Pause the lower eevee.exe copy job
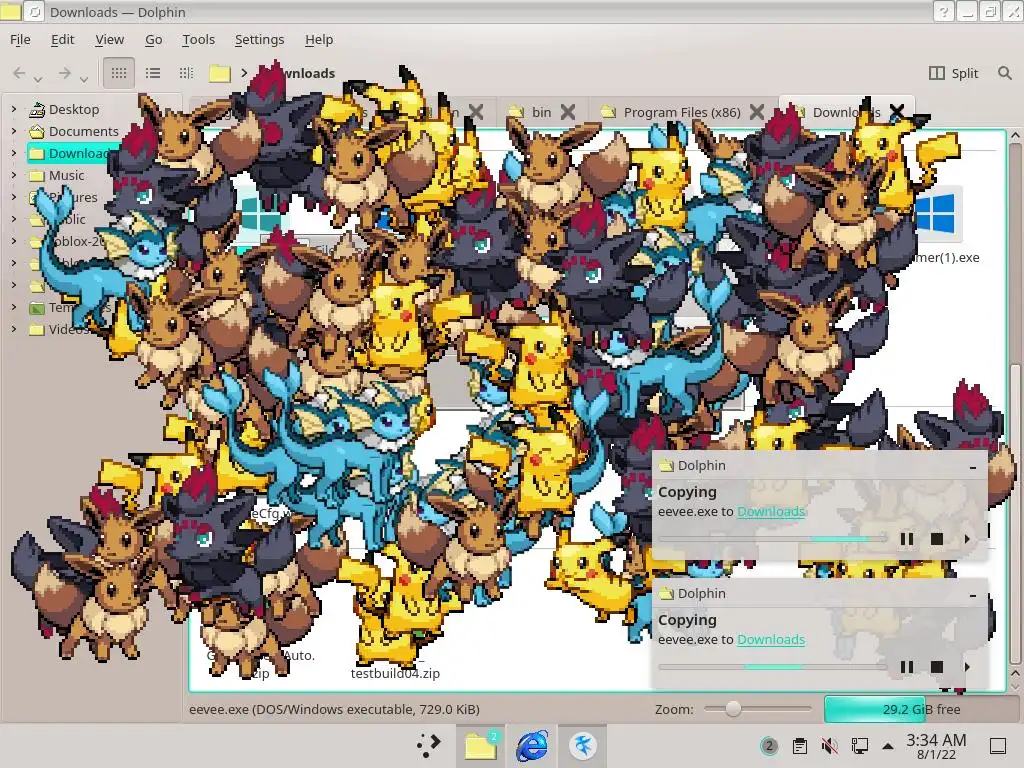This screenshot has width=1024, height=768. (x=906, y=667)
